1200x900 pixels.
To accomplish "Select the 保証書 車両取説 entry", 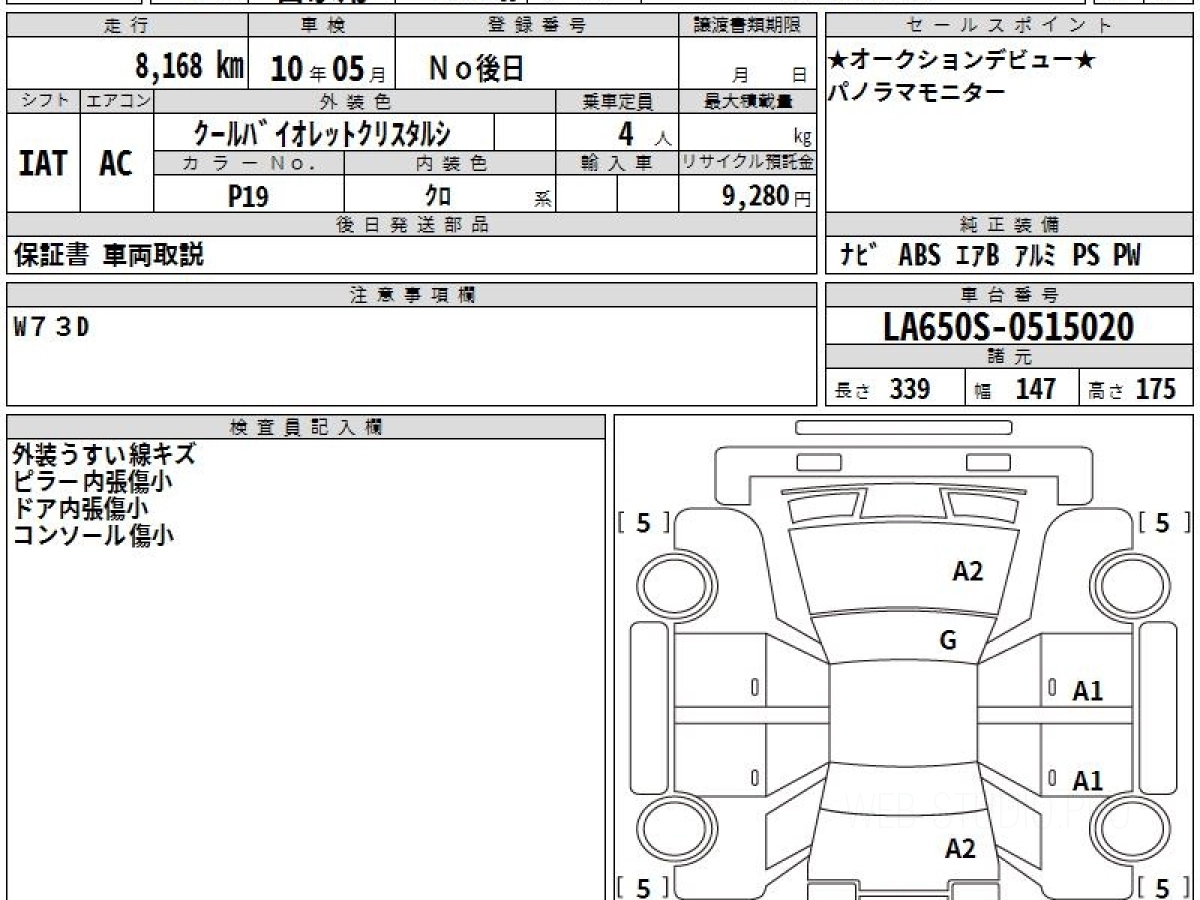I will [109, 255].
